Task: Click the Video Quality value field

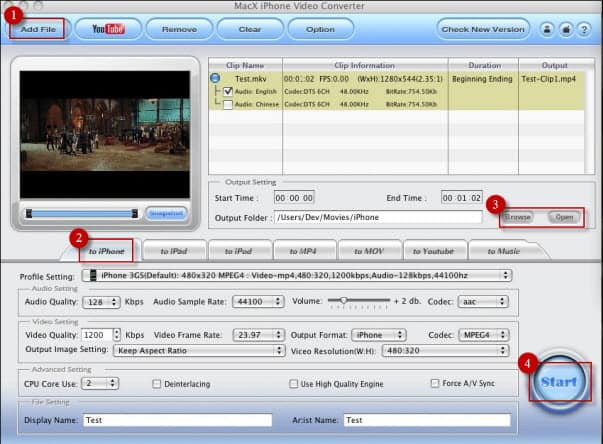Action: coord(97,335)
